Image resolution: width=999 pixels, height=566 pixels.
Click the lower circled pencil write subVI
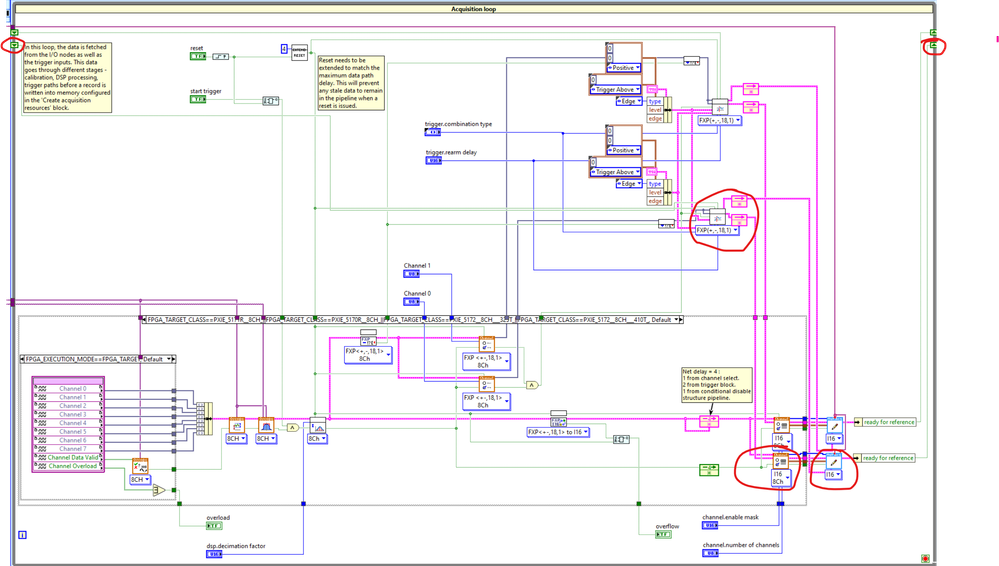834,461
